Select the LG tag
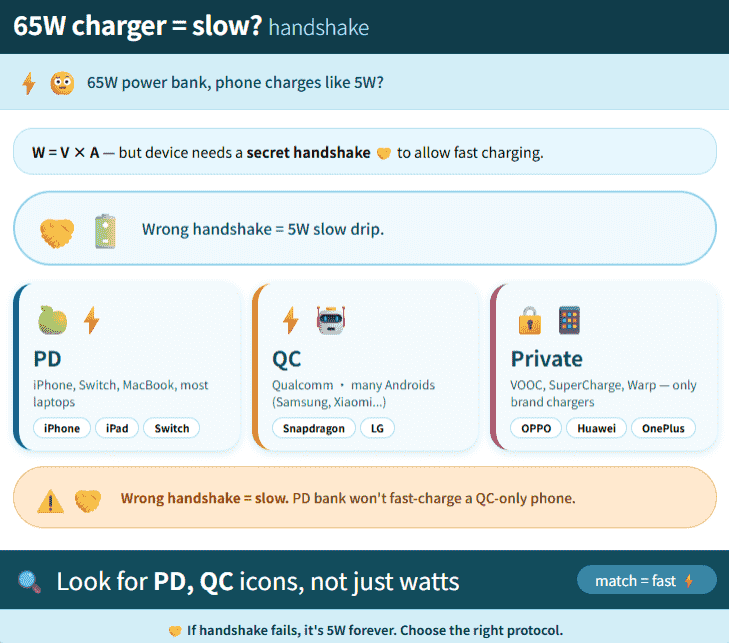This screenshot has width=730, height=644. click(377, 428)
